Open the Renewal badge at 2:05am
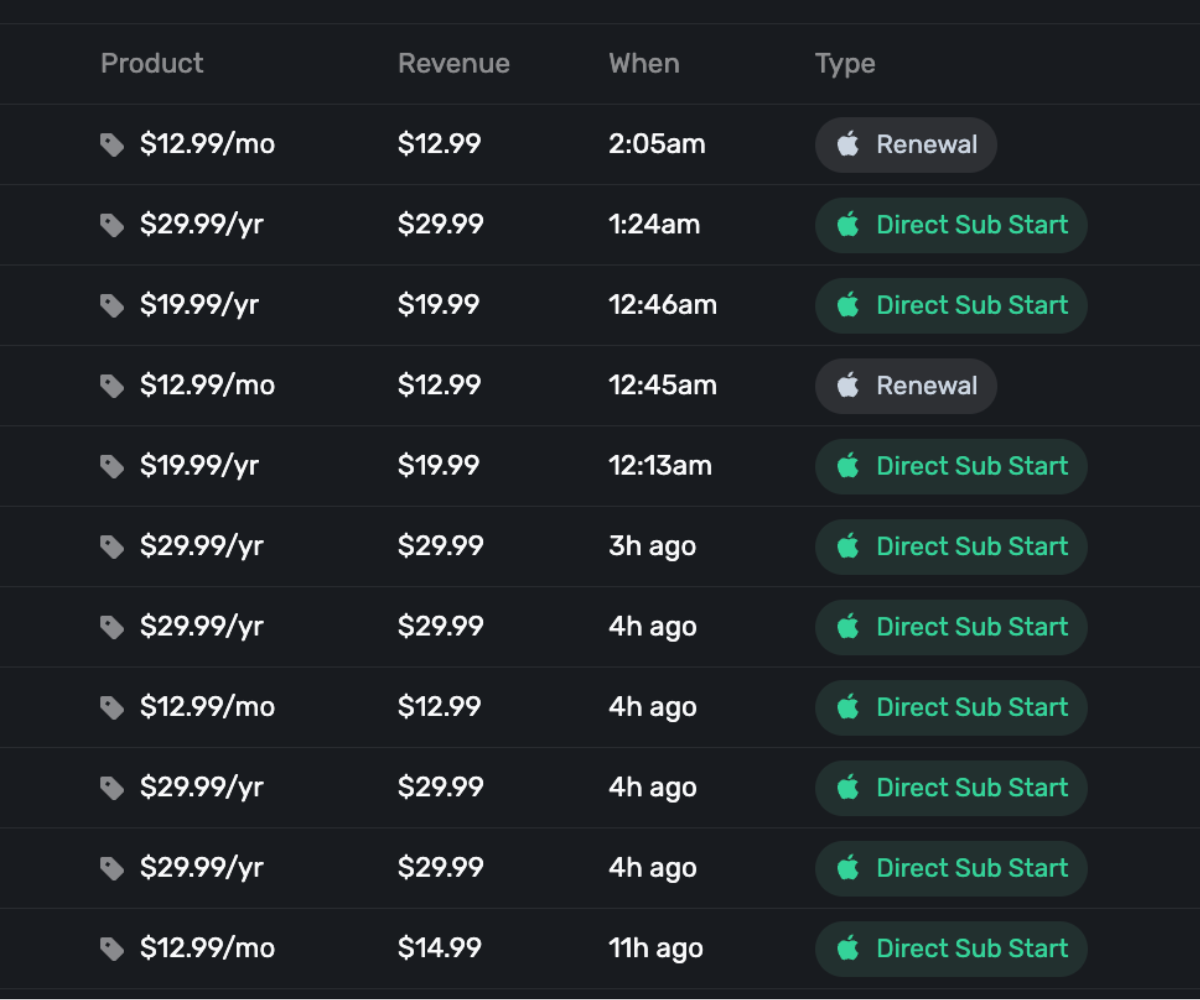This screenshot has height=1000, width=1200. (x=906, y=144)
